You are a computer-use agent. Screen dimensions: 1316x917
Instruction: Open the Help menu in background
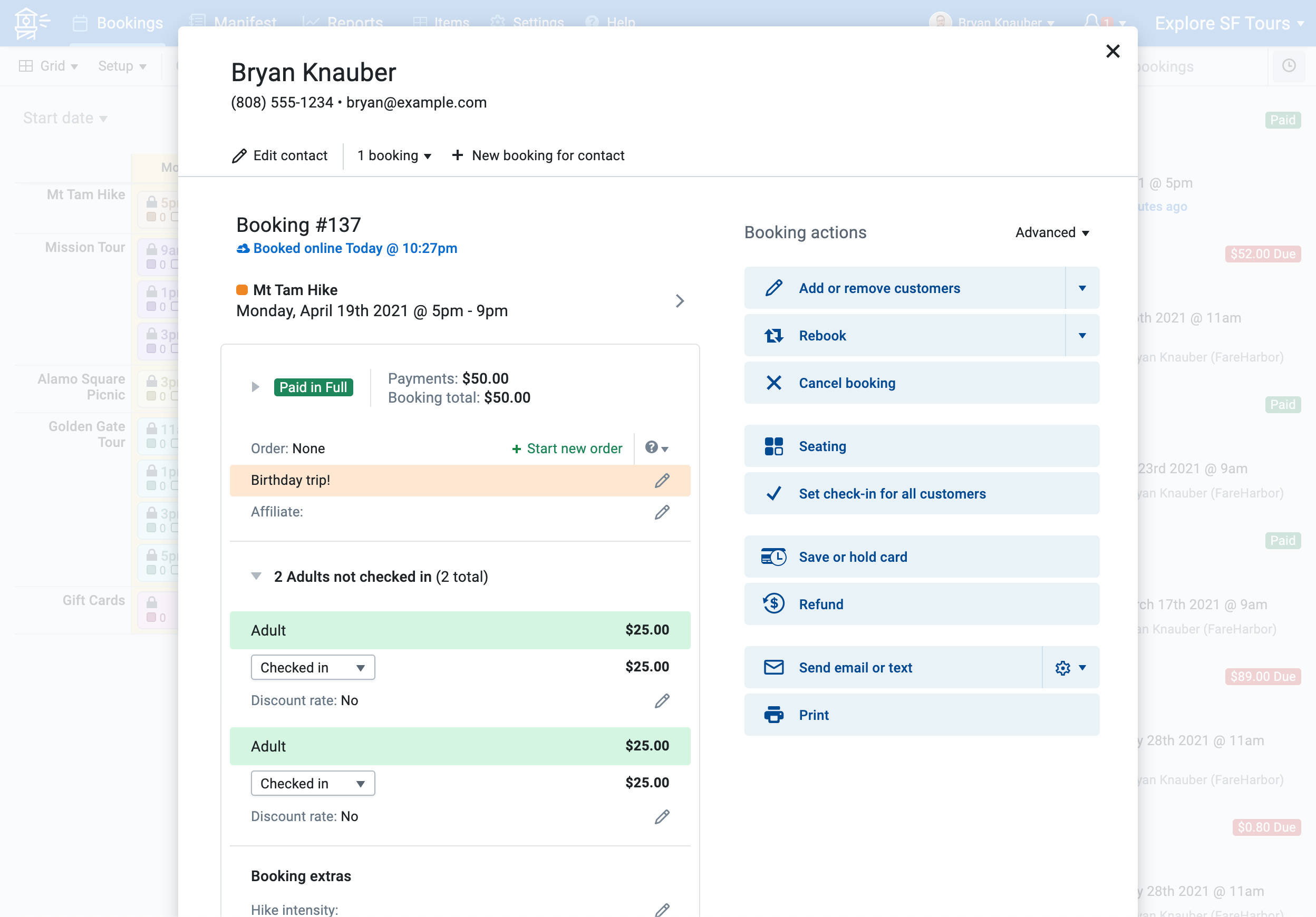click(x=611, y=22)
